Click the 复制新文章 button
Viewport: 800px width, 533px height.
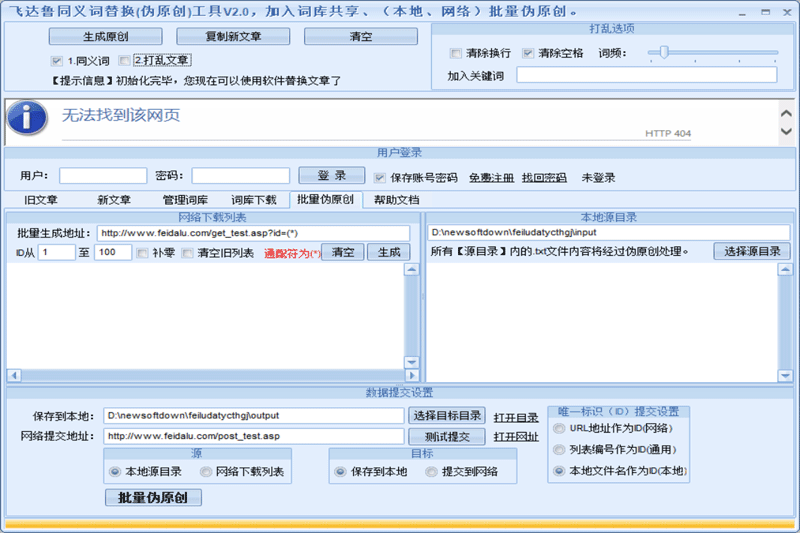pos(233,36)
